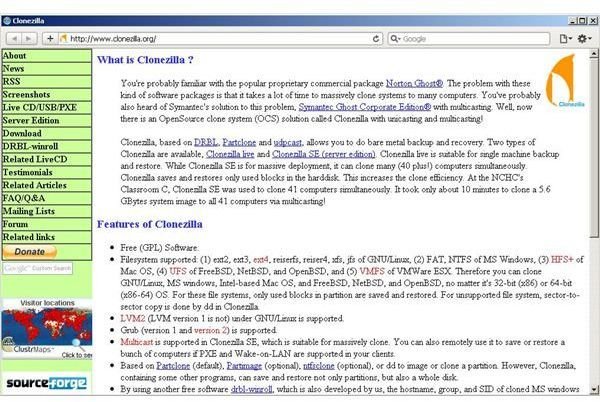Click the 'What is Clonezilla ?' heading

click(145, 60)
